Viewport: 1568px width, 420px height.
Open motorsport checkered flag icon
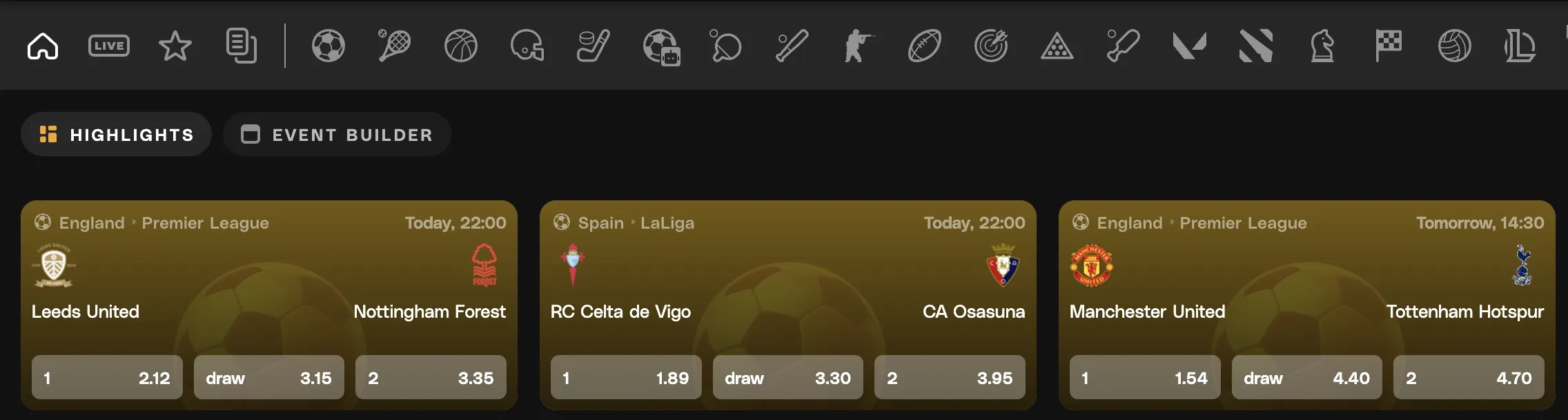(x=1389, y=46)
